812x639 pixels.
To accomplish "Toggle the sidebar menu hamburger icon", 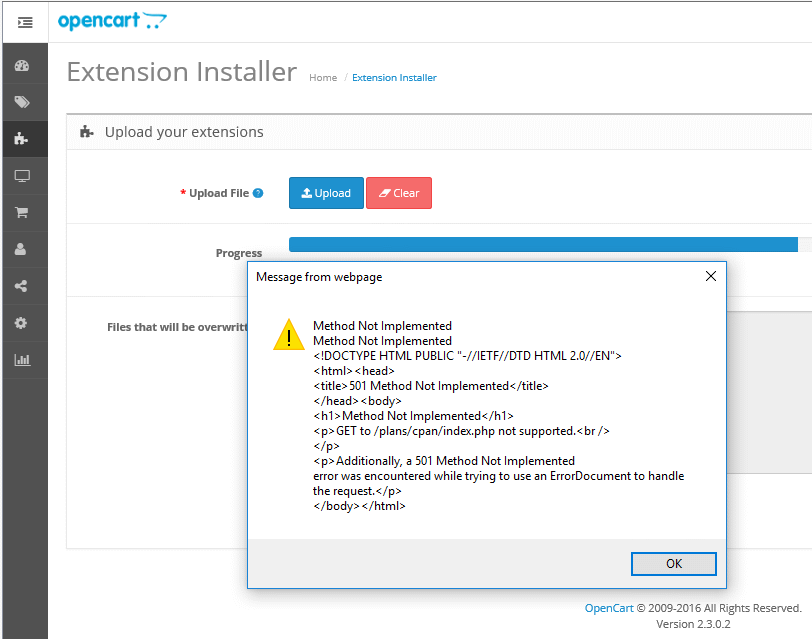I will tap(25, 22).
